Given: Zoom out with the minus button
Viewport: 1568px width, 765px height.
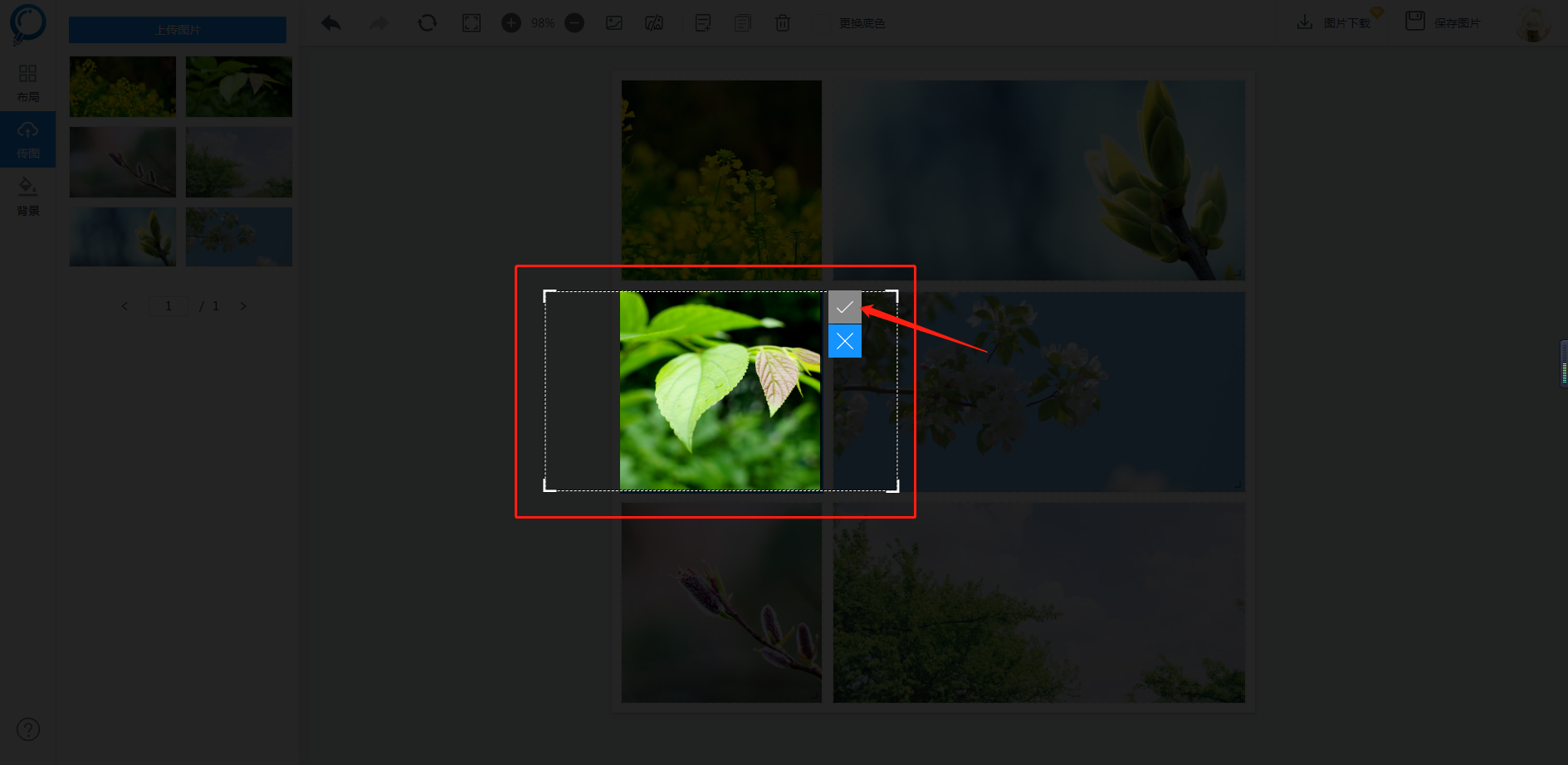Looking at the screenshot, I should pyautogui.click(x=574, y=23).
